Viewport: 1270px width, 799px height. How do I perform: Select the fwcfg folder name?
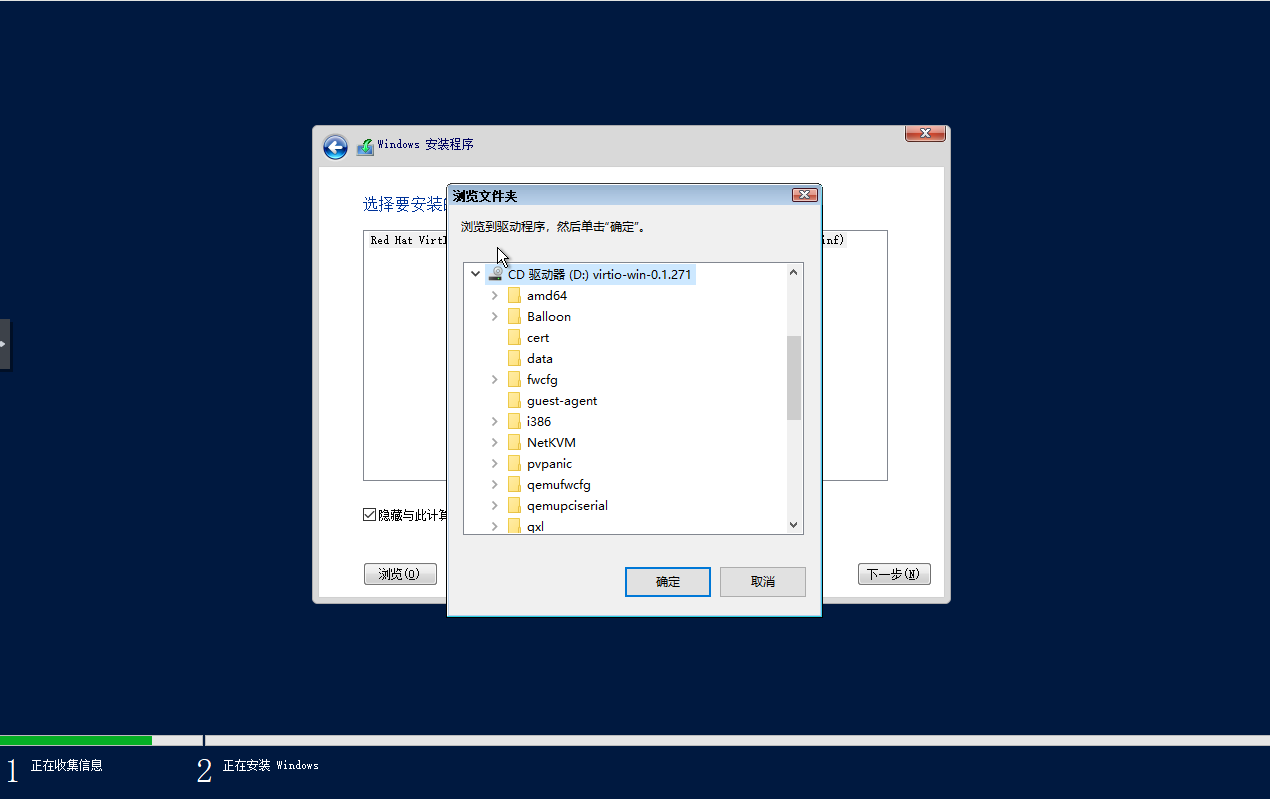[x=542, y=380]
